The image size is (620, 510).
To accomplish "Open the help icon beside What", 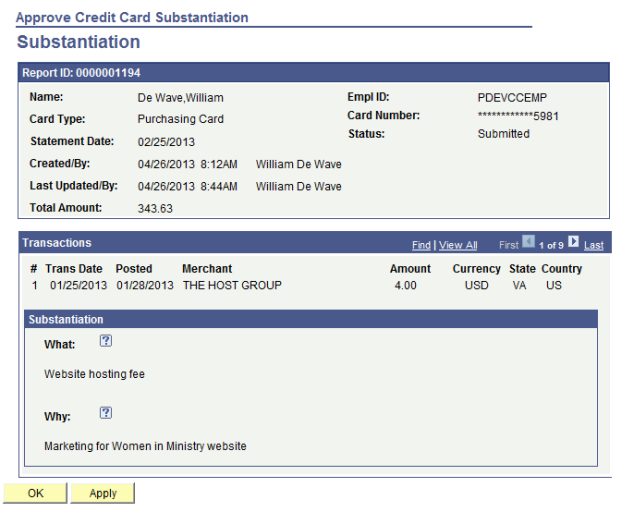I will click(106, 341).
